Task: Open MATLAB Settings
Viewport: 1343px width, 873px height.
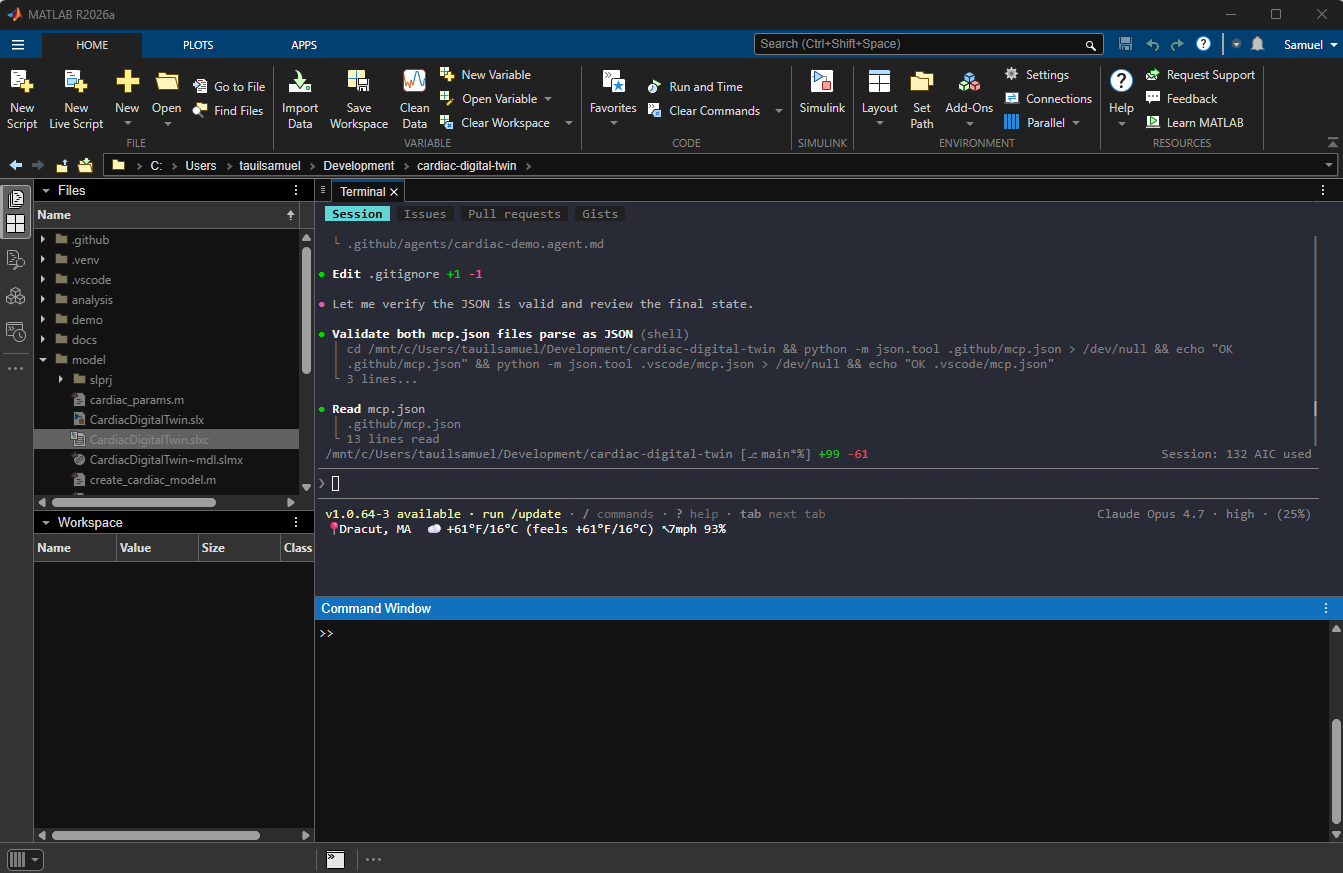Action: [x=1036, y=75]
